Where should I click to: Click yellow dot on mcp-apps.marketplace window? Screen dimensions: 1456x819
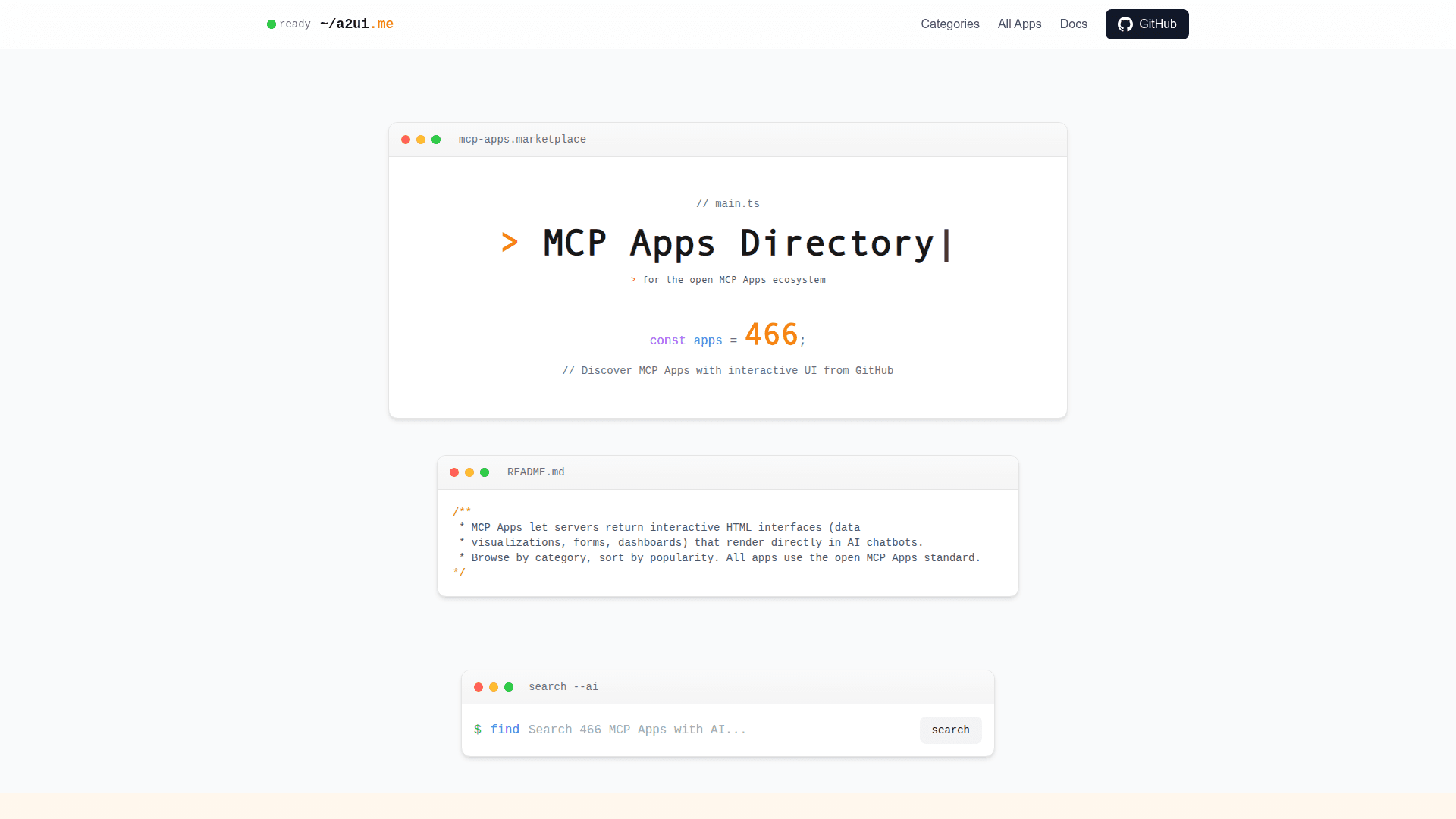point(421,140)
